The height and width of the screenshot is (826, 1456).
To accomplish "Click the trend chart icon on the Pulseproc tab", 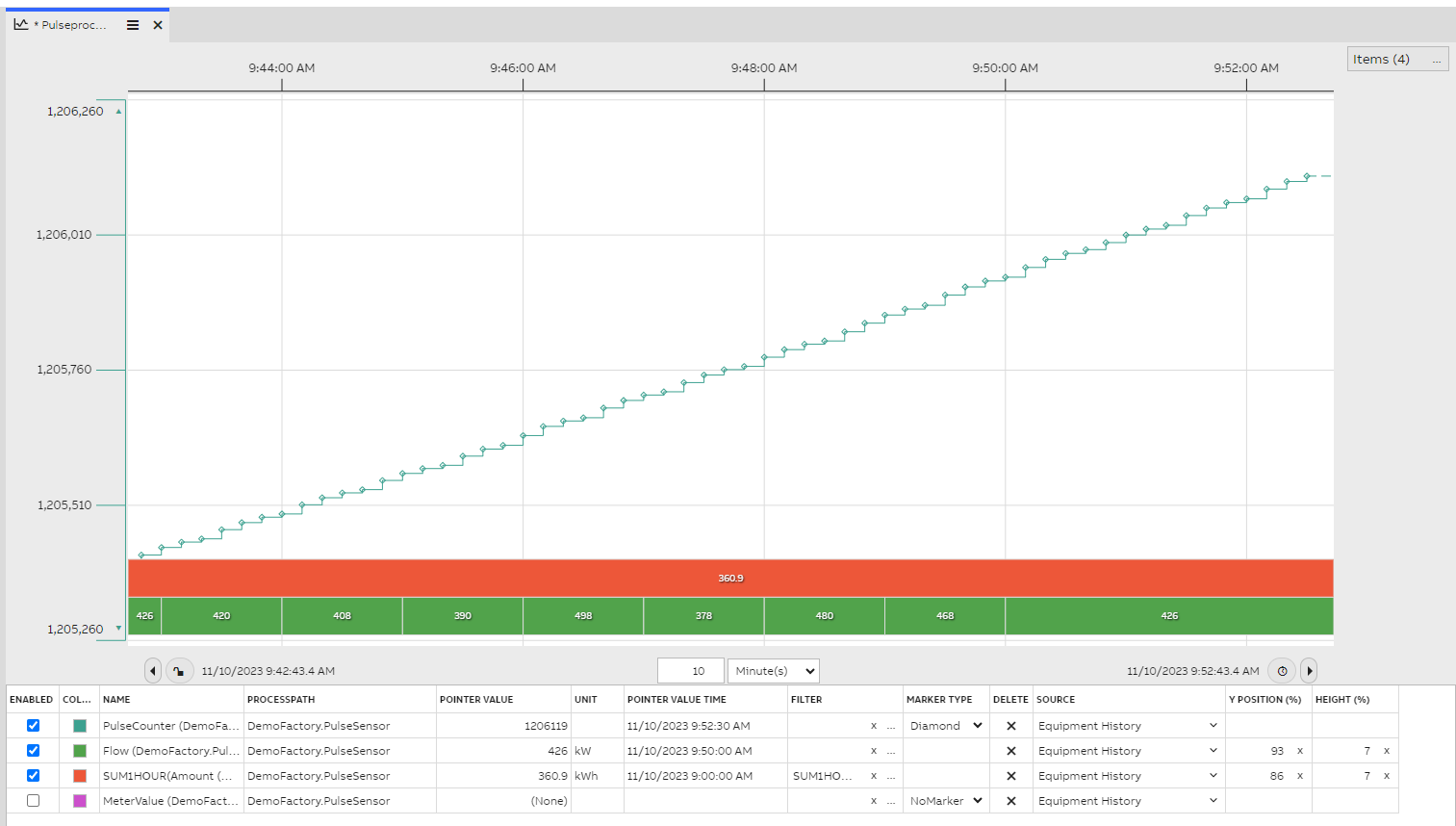I will coord(21,25).
